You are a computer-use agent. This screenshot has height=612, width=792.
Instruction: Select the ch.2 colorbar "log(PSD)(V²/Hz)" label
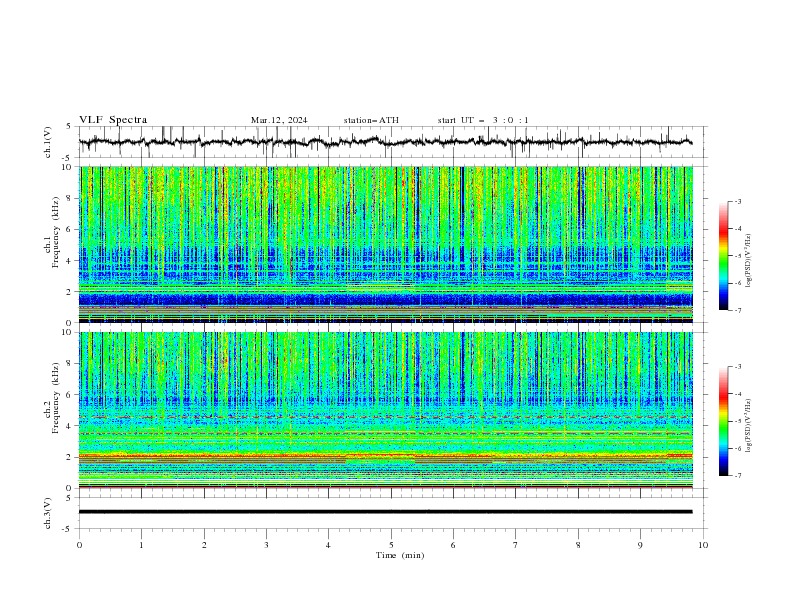pyautogui.click(x=748, y=425)
